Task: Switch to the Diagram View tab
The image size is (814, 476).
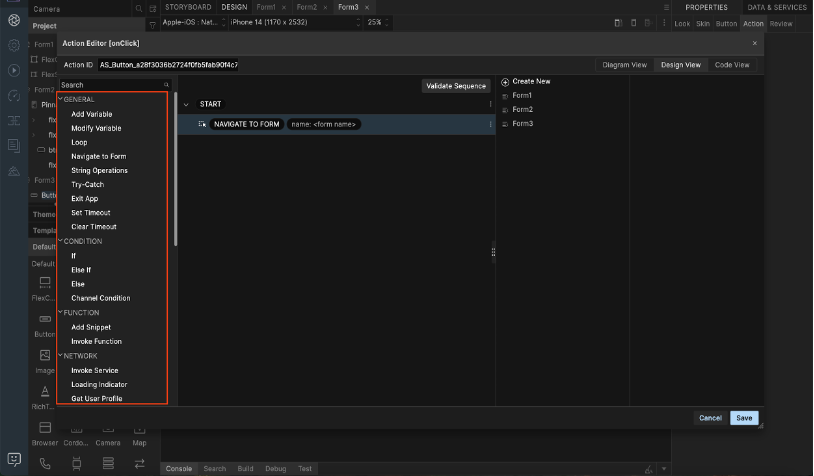Action: [624, 65]
